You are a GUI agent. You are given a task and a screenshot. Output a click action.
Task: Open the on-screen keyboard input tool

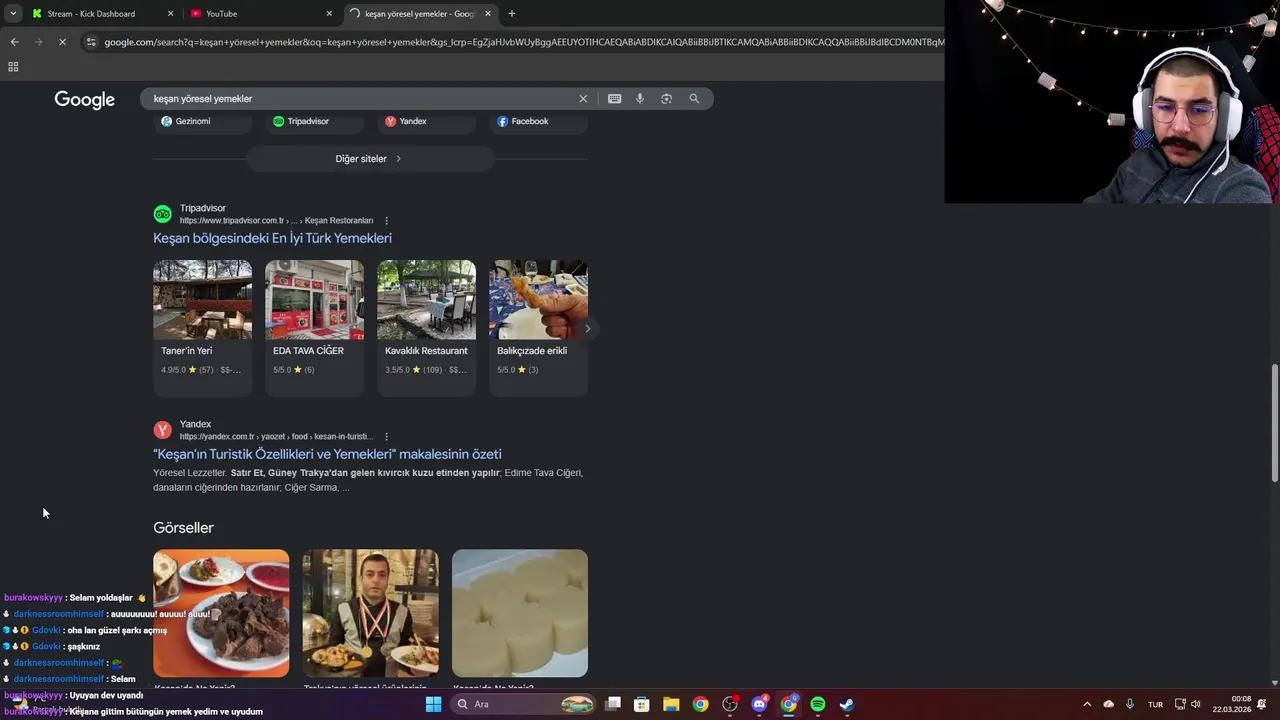click(614, 99)
